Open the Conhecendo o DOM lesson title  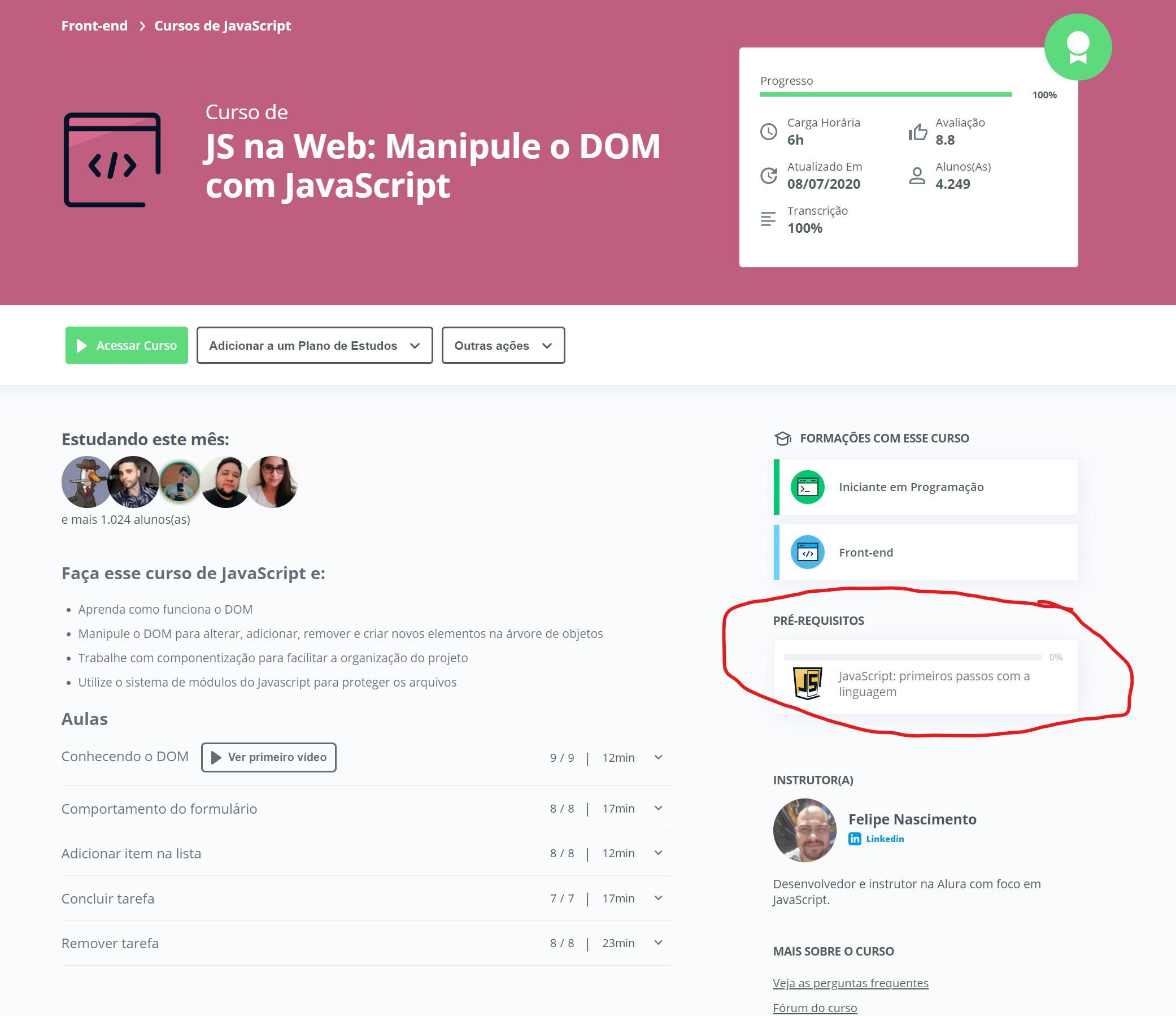125,757
